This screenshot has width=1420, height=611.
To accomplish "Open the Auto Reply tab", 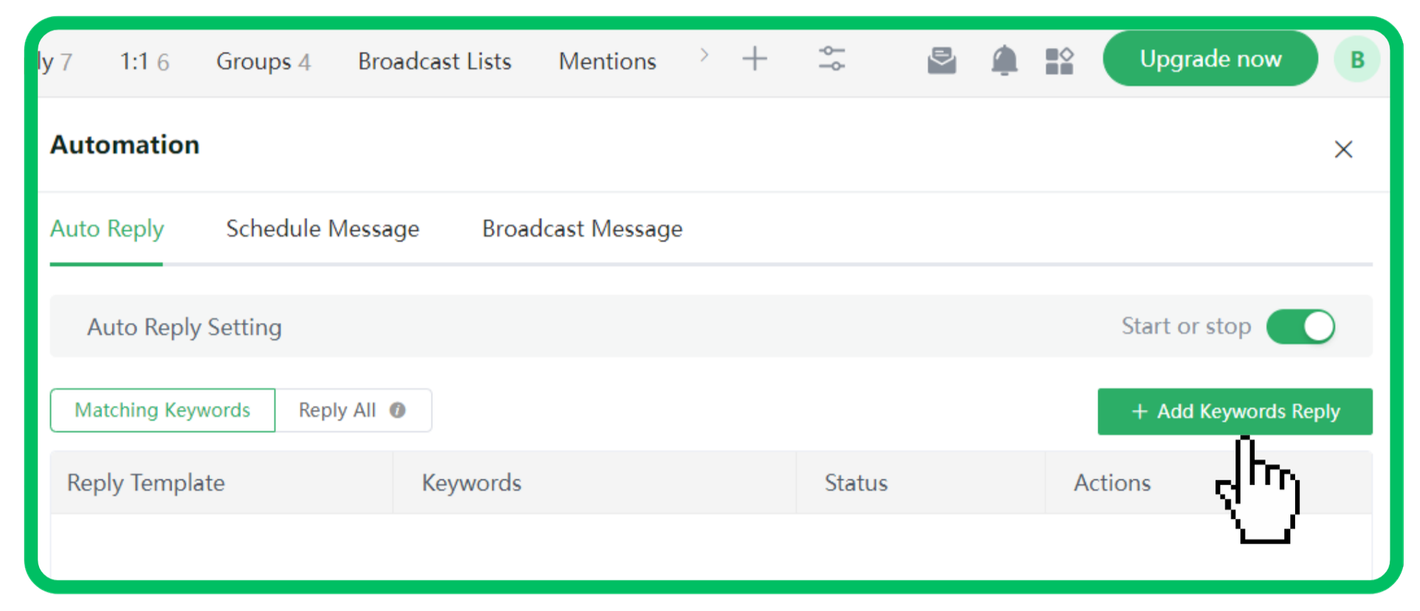I will coord(107,229).
